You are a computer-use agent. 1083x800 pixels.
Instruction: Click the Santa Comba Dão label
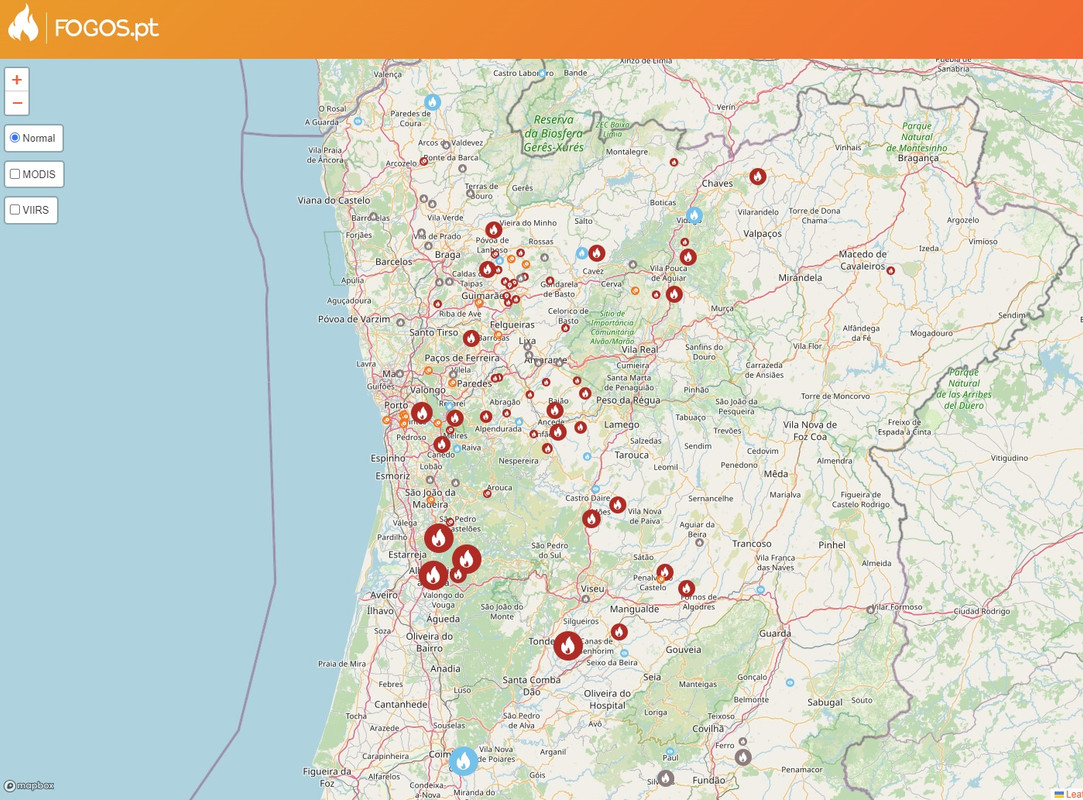(531, 685)
